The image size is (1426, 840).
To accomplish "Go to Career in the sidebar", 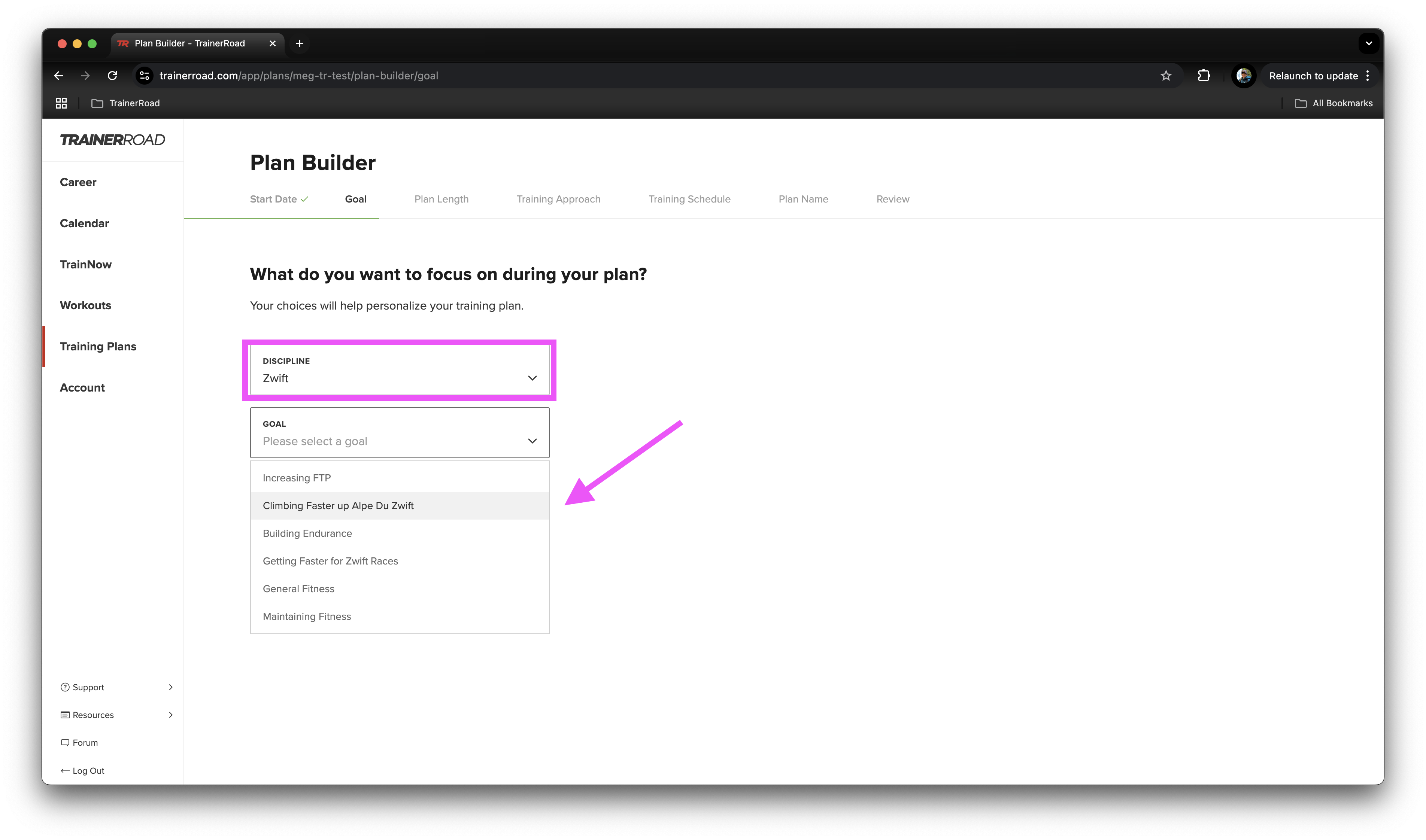I will click(x=78, y=182).
